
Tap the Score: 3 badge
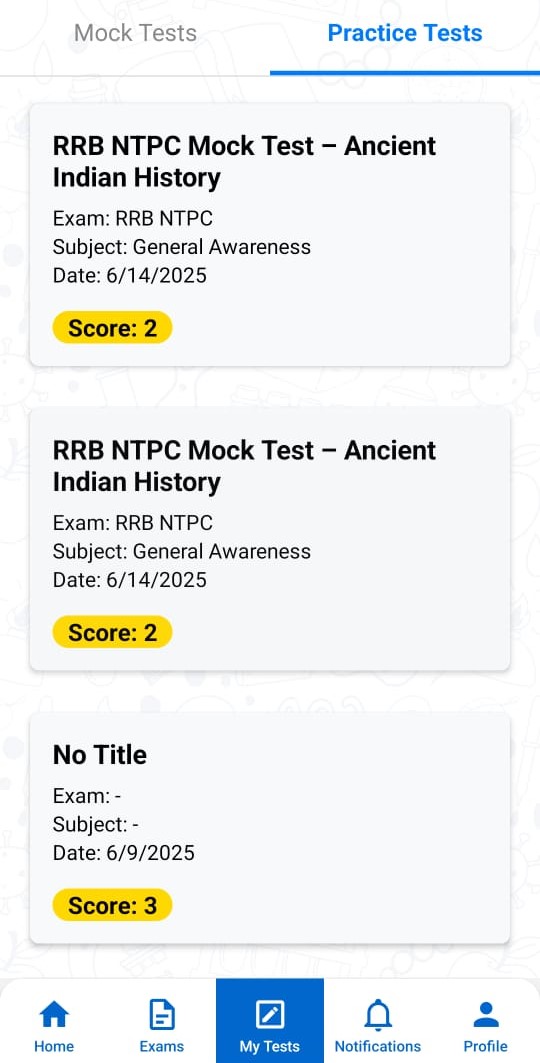[112, 905]
